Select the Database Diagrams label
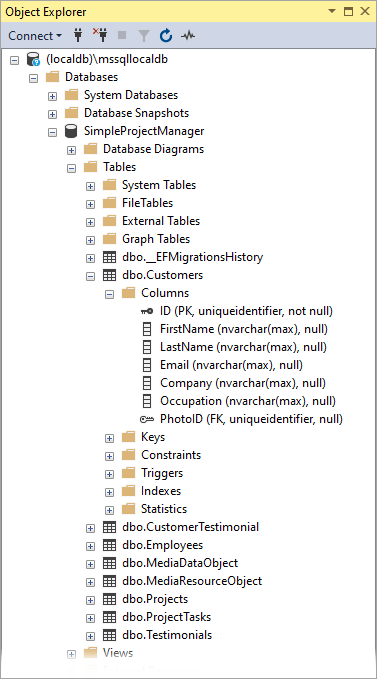 pyautogui.click(x=153, y=149)
